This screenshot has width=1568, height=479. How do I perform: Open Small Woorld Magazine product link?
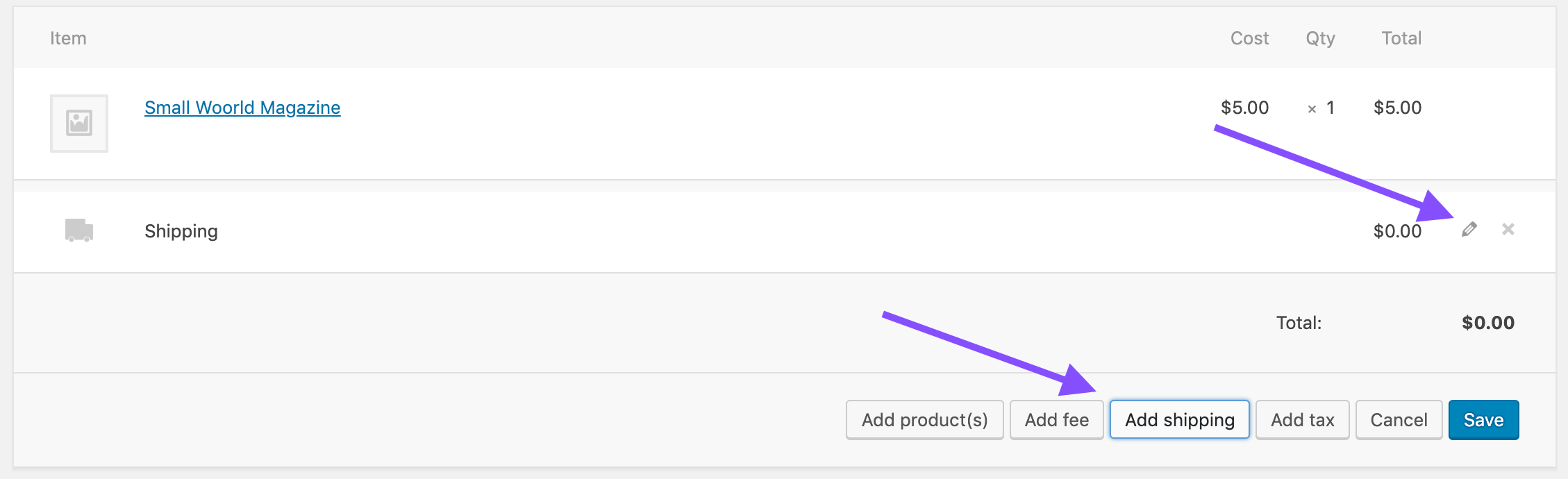(242, 108)
